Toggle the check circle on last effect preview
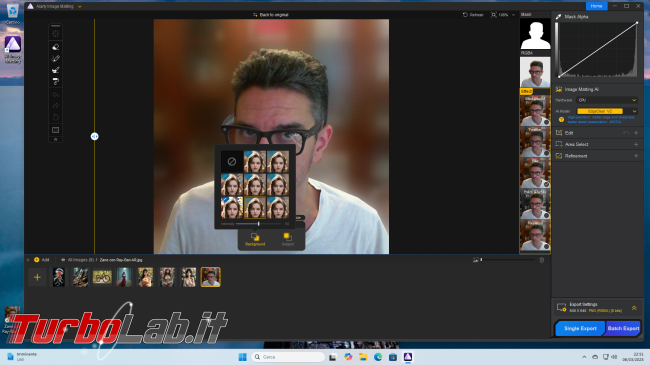Image resolution: width=650 pixels, height=365 pixels. click(546, 246)
